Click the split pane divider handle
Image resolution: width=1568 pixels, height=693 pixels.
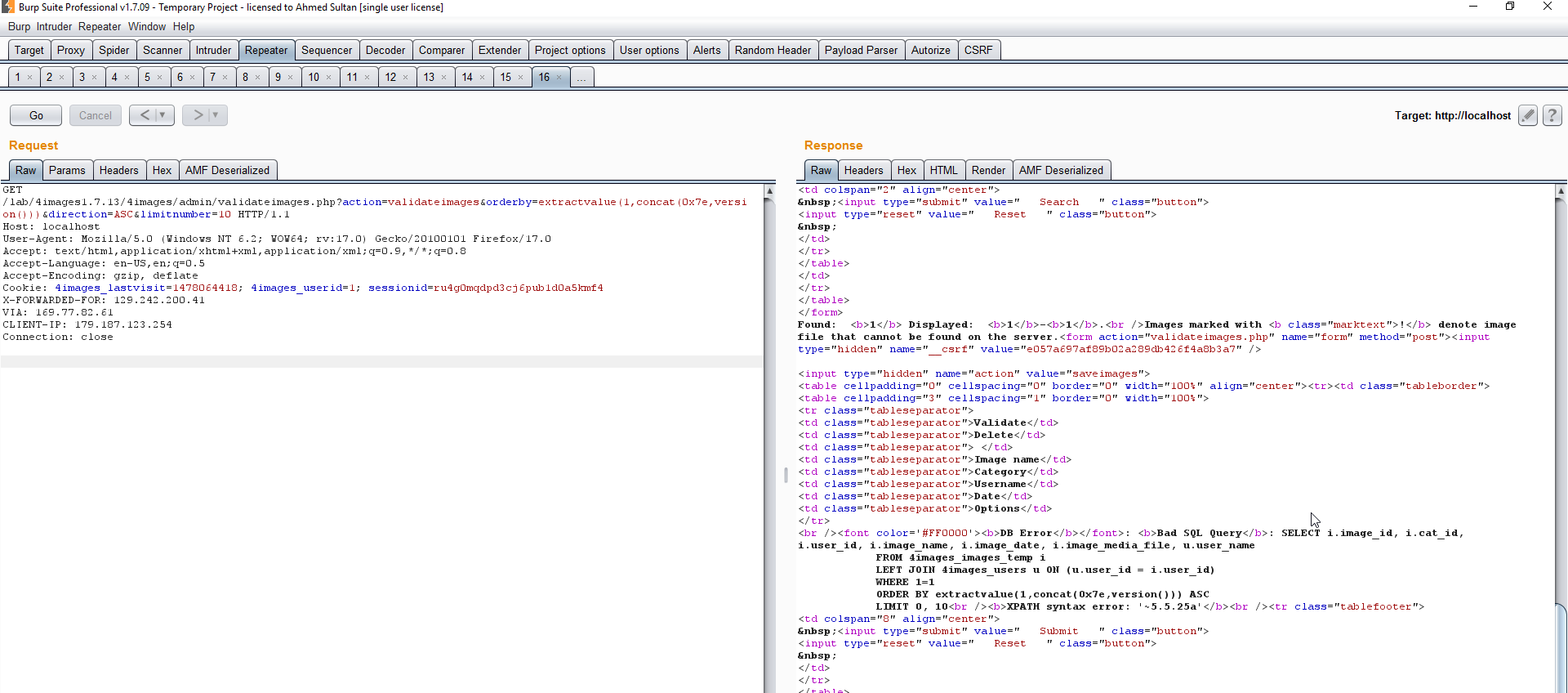(786, 474)
